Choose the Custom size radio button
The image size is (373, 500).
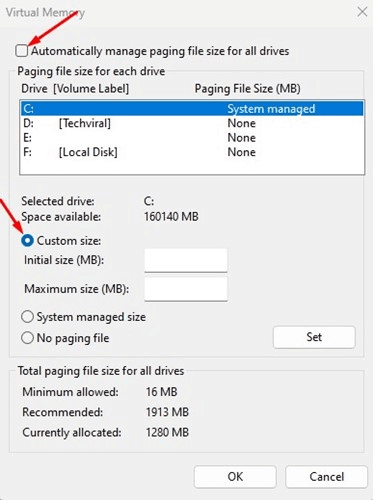point(27,241)
